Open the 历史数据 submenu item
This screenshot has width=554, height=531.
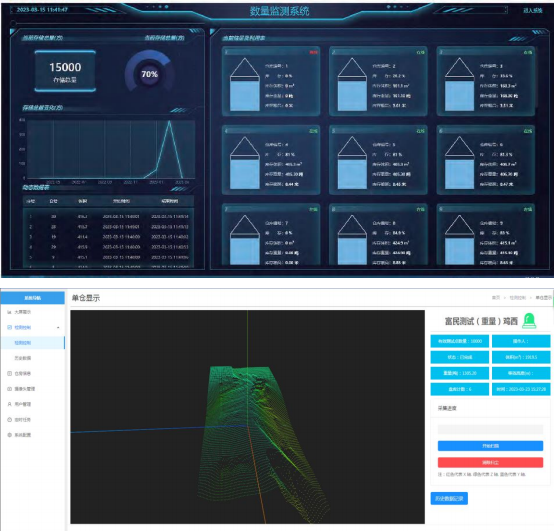23,358
